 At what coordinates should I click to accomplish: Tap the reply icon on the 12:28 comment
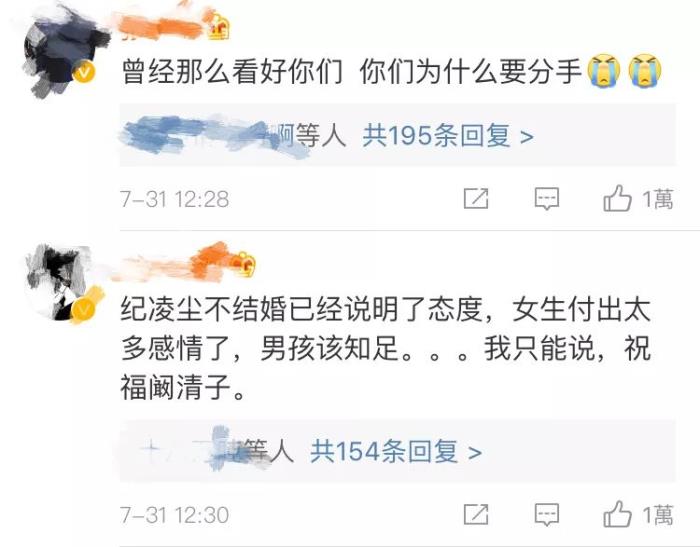point(547,199)
